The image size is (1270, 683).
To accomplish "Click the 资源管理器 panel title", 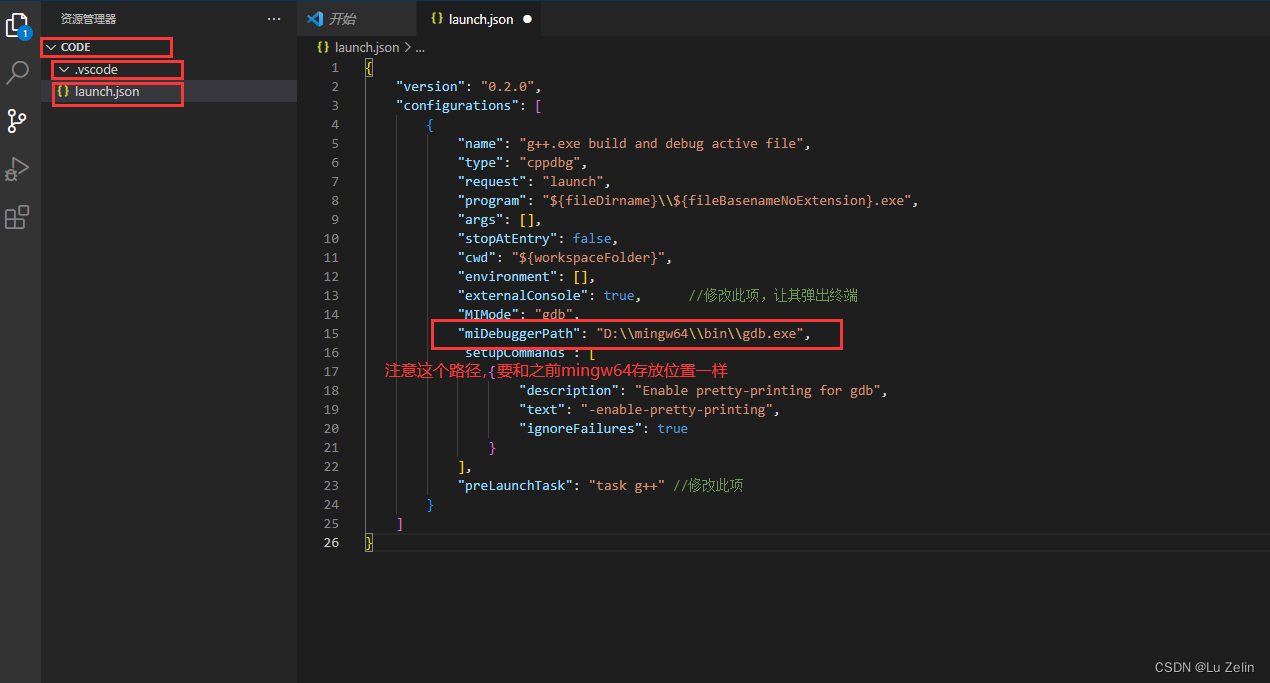I will coord(88,19).
